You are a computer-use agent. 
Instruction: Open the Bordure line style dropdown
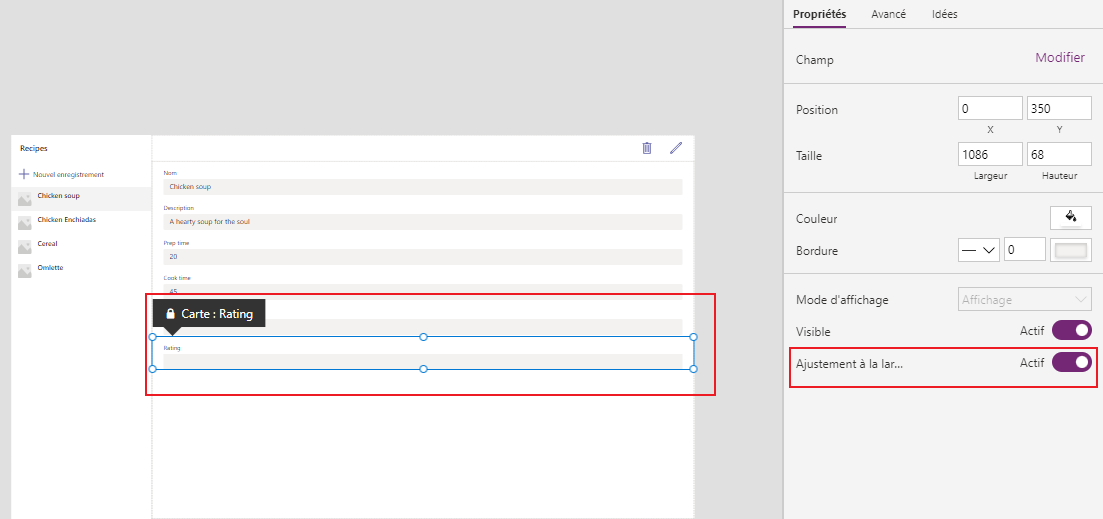[978, 250]
